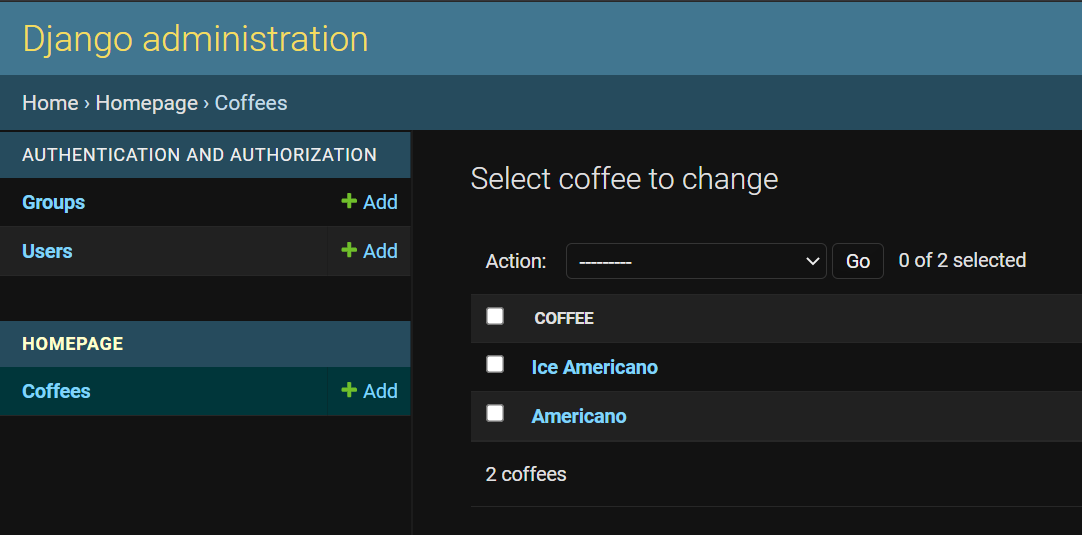Sort the table by the Coffee column header

(x=564, y=318)
